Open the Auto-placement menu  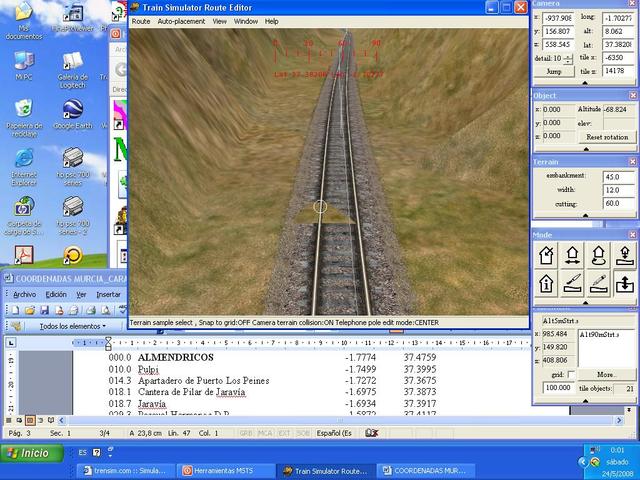pyautogui.click(x=180, y=21)
